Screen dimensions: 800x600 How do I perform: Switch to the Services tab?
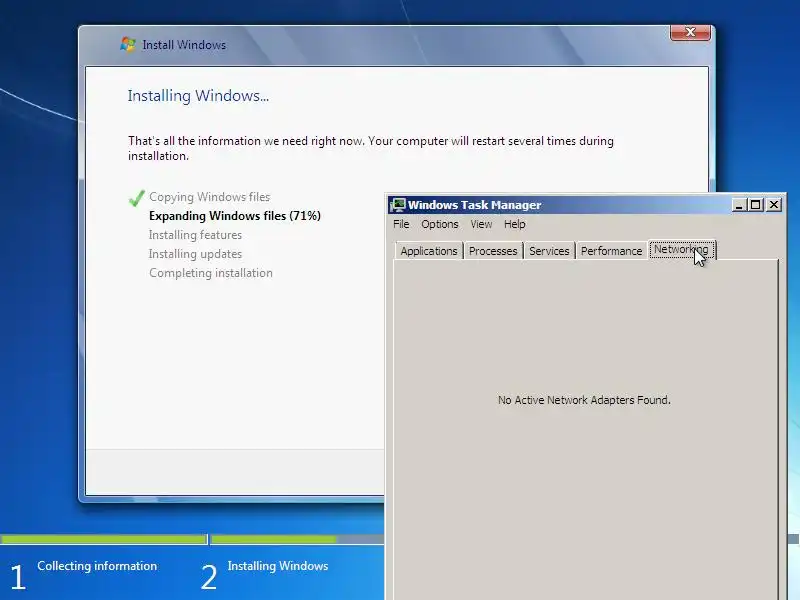coord(549,251)
